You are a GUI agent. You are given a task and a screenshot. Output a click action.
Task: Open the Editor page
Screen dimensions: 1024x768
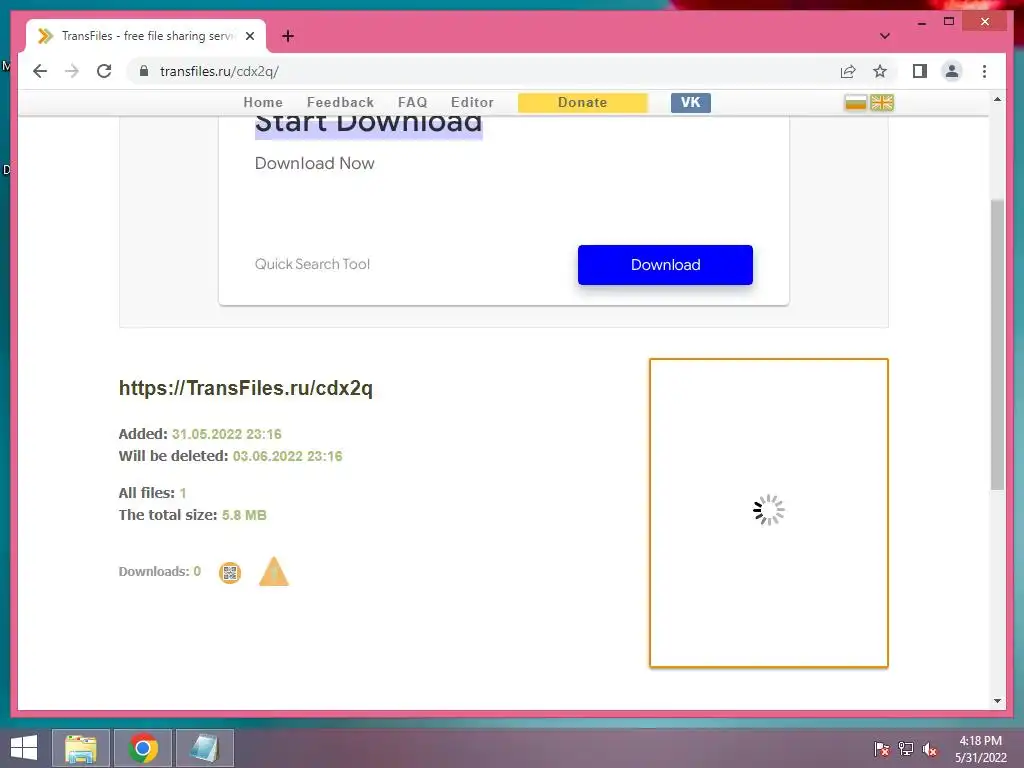point(472,103)
